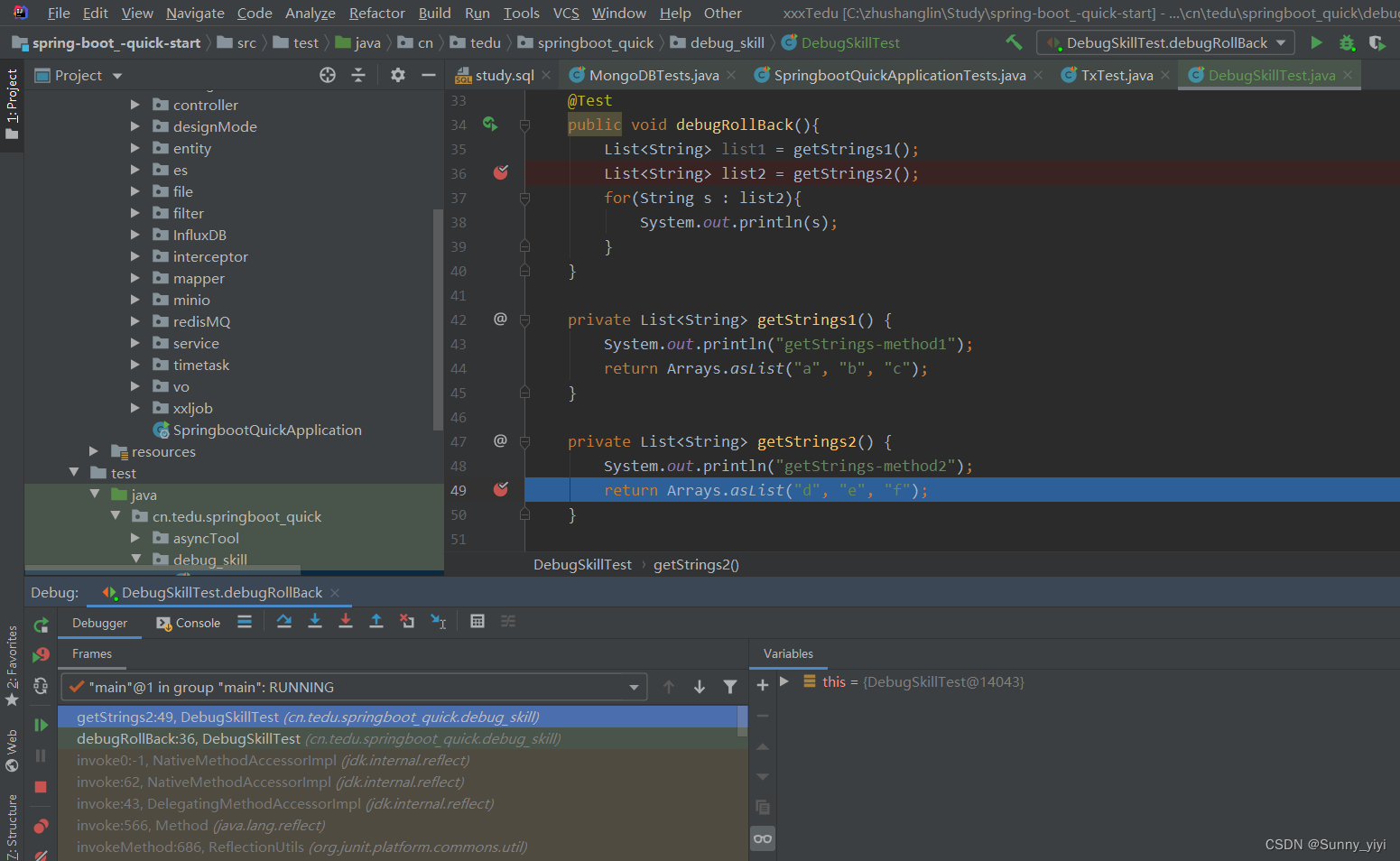Open the VCS menu

[x=566, y=13]
